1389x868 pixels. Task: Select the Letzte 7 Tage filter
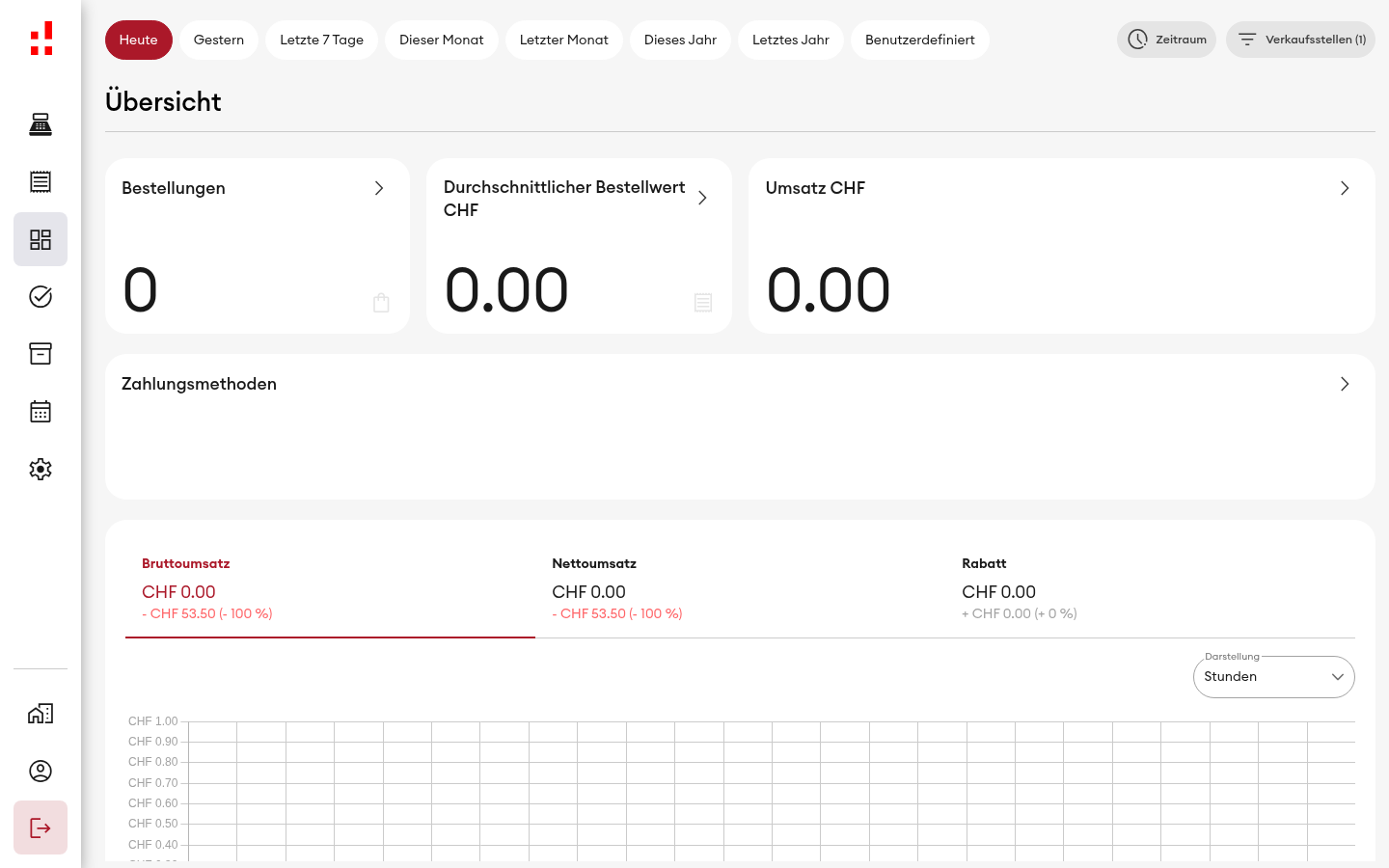point(321,40)
